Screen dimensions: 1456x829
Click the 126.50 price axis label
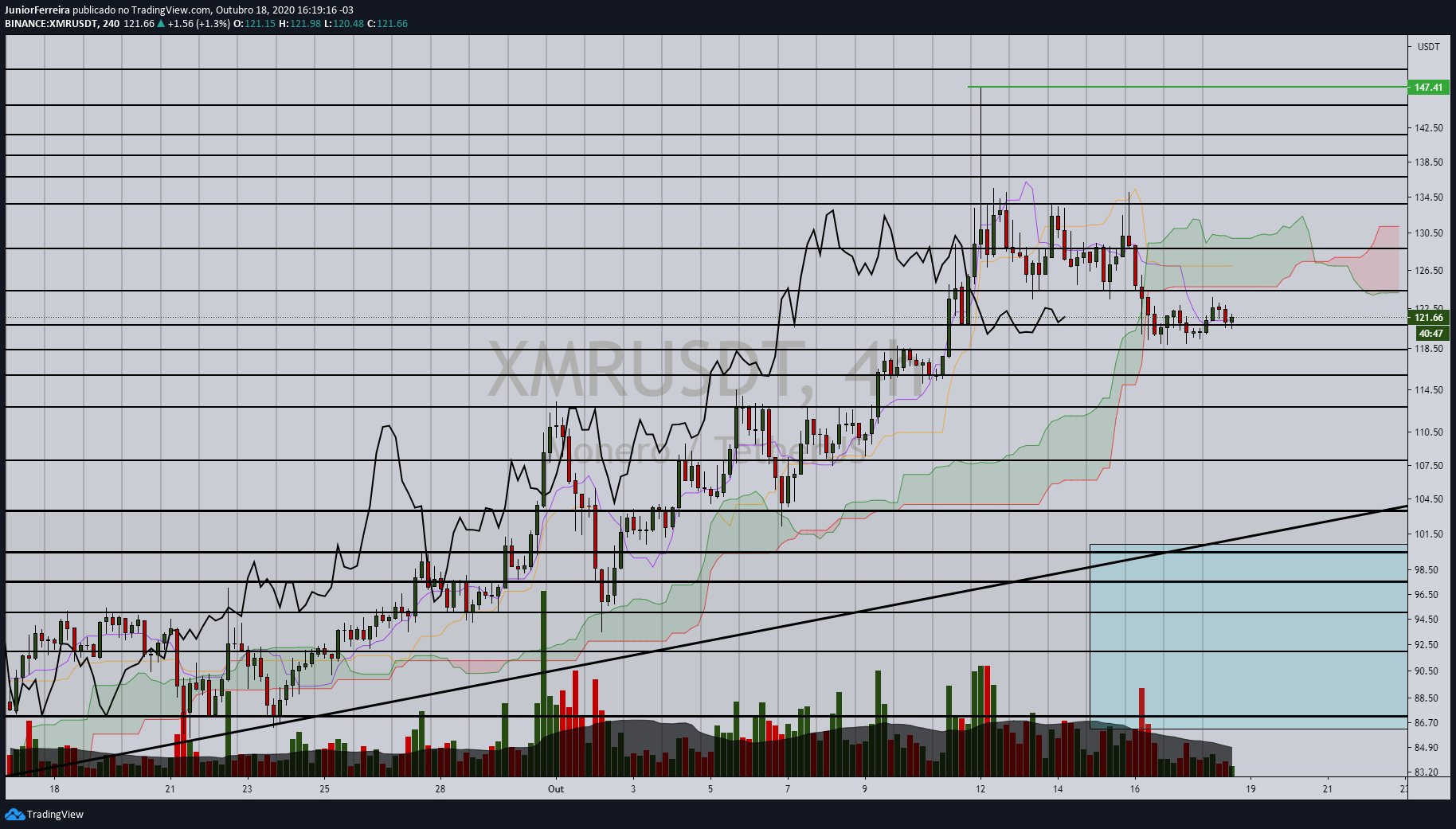coord(1428,271)
